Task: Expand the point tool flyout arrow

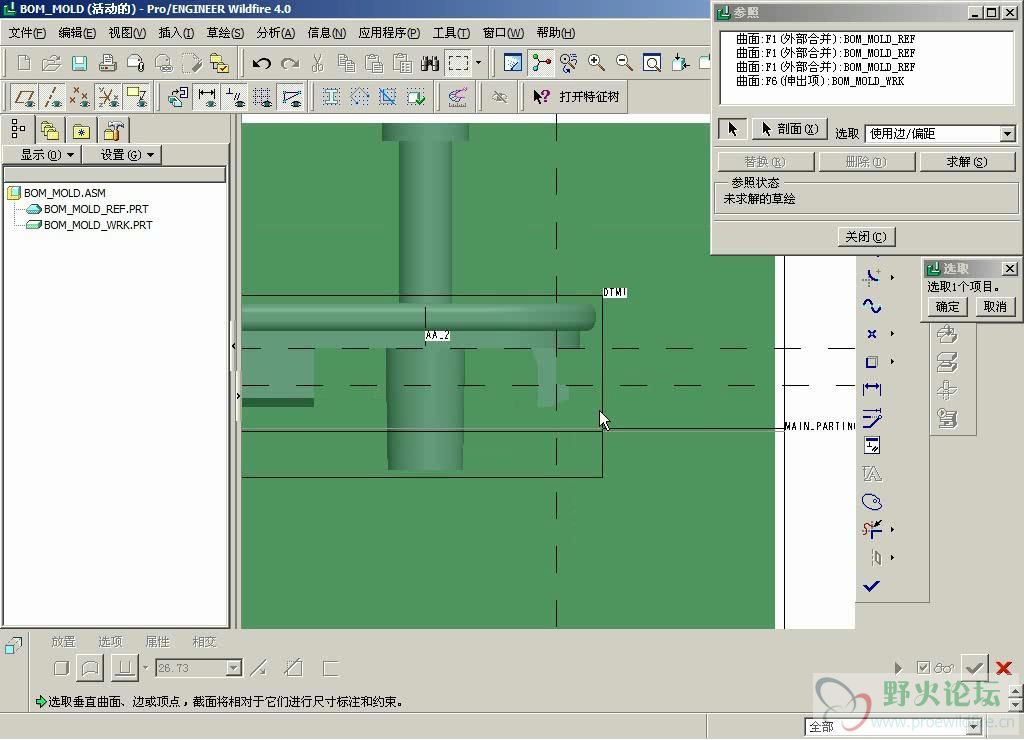Action: [892, 334]
